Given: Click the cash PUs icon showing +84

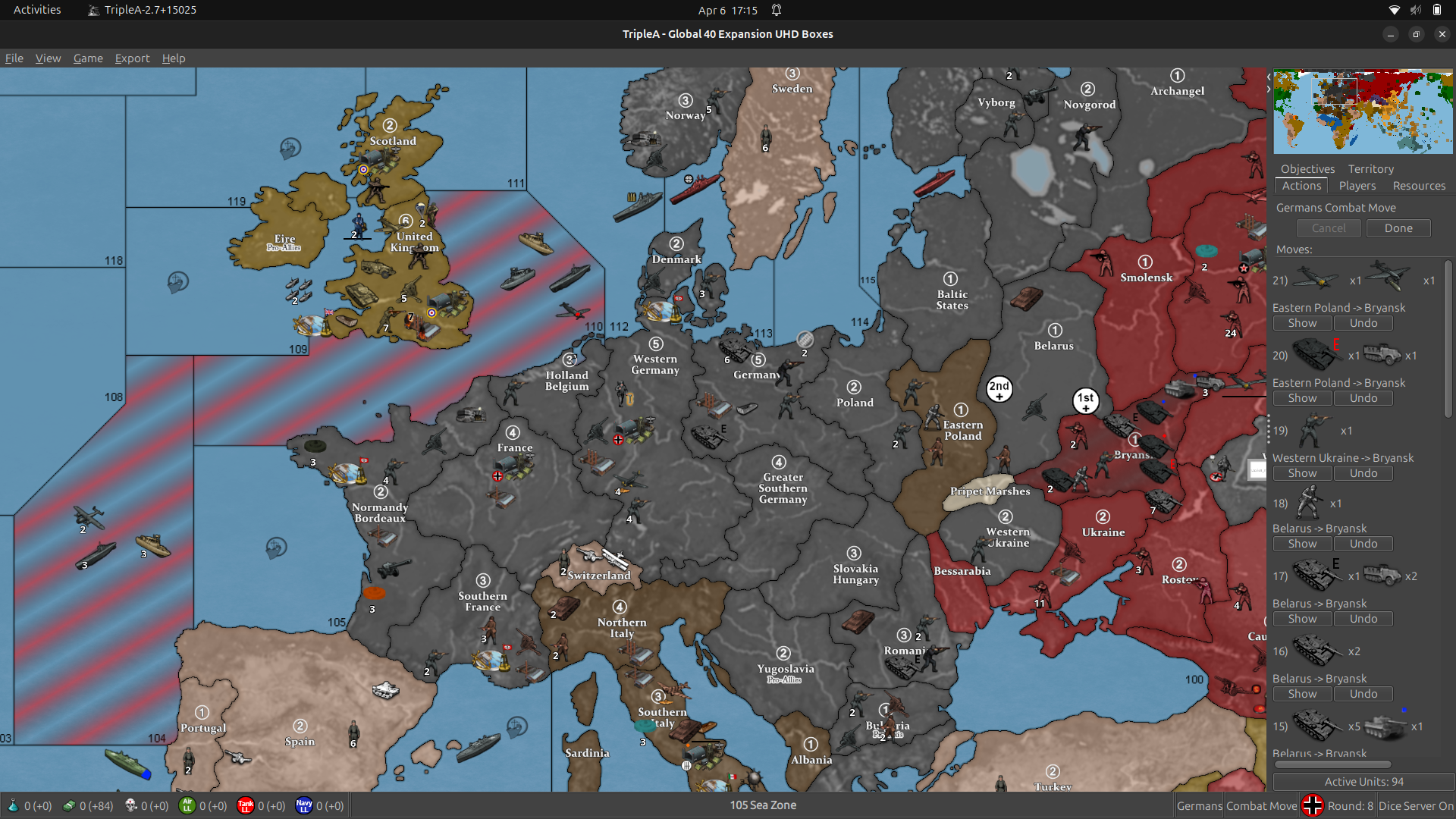Looking at the screenshot, I should (69, 806).
